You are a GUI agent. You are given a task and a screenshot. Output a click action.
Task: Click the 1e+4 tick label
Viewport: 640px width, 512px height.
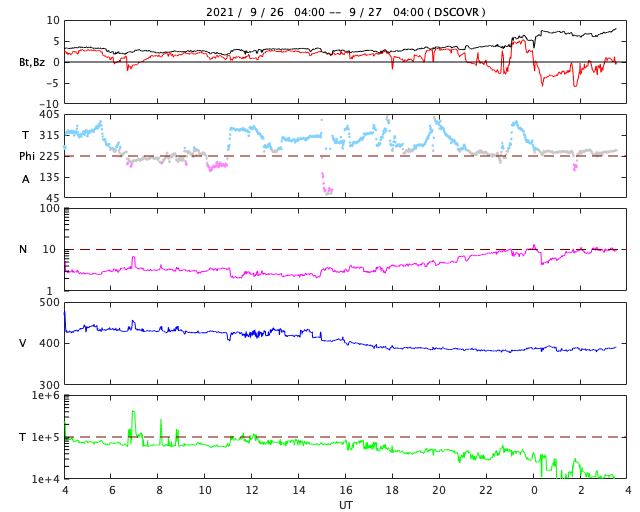tap(46, 479)
